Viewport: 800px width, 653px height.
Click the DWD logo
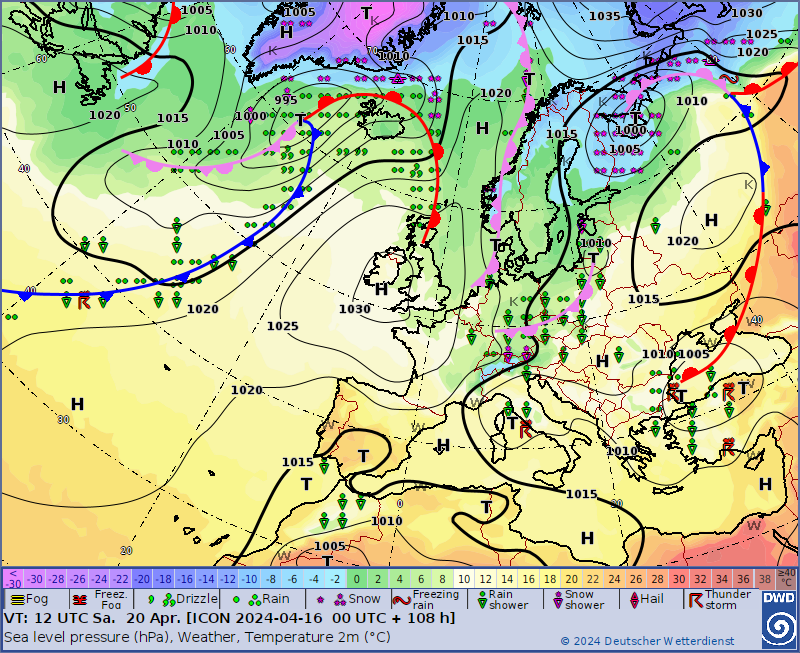pyautogui.click(x=778, y=619)
